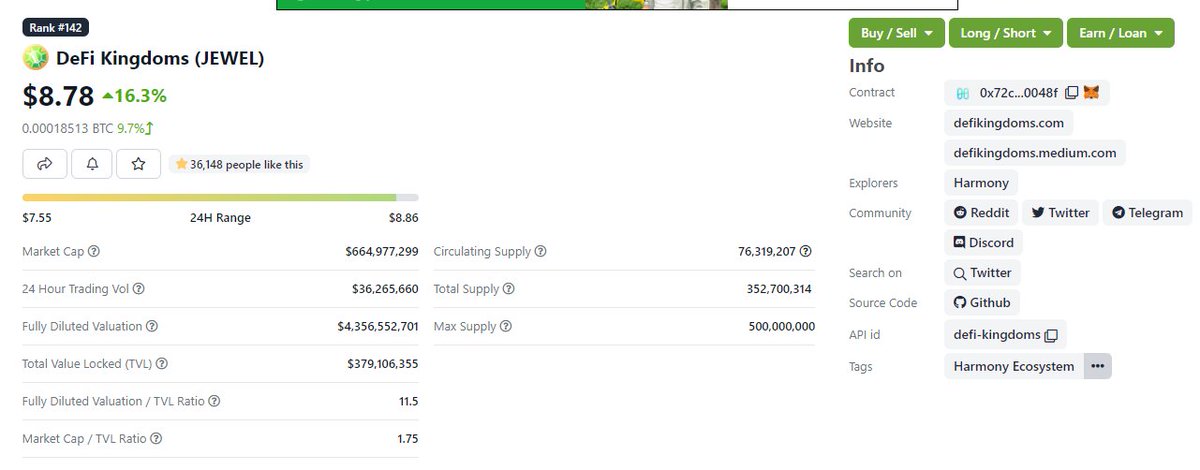
Task: Click the bell price alert icon
Action: coord(92,164)
